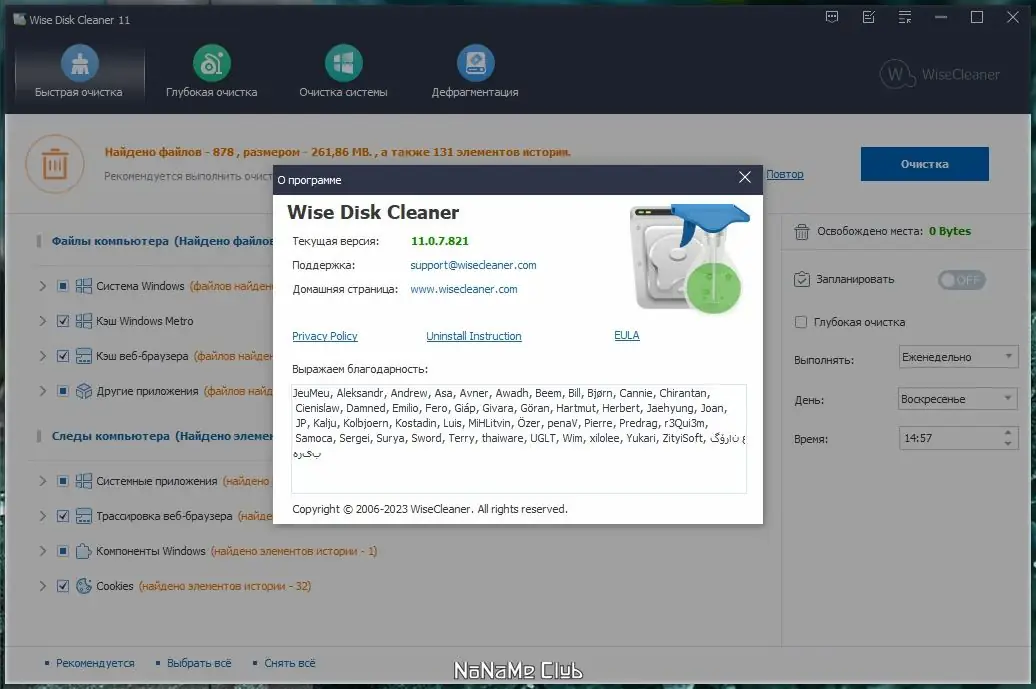The image size is (1036, 689).
Task: Select the Файлы компьютера section header
Action: [162, 241]
